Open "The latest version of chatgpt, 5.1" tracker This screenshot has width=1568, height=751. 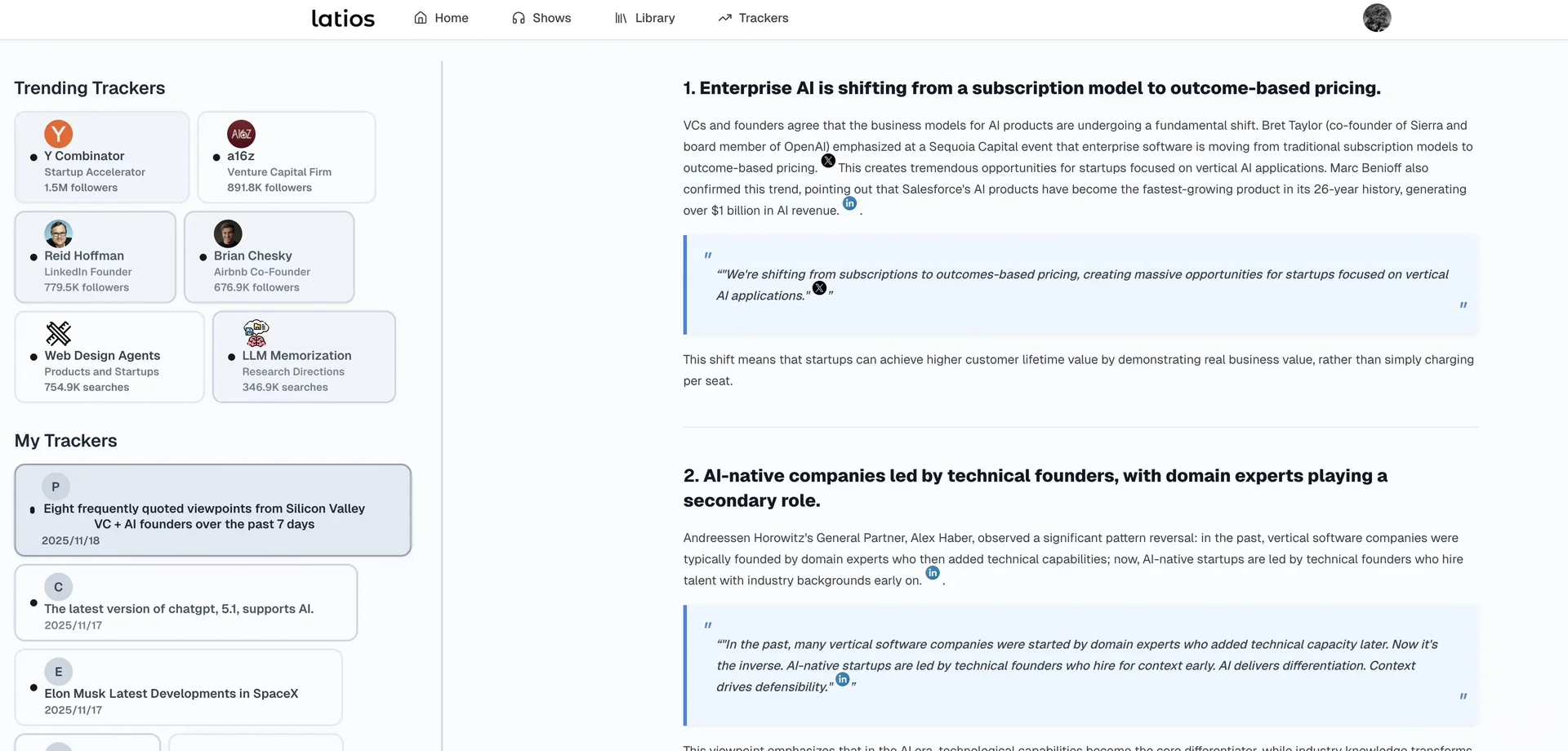tap(186, 602)
